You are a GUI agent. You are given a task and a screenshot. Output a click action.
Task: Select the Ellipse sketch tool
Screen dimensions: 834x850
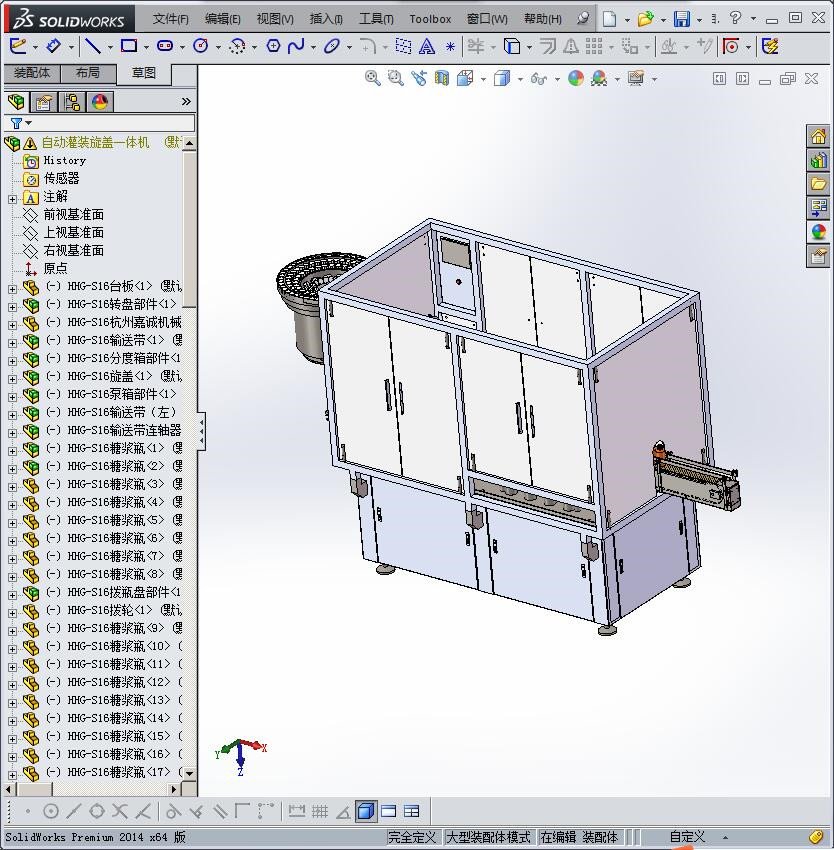click(x=332, y=46)
